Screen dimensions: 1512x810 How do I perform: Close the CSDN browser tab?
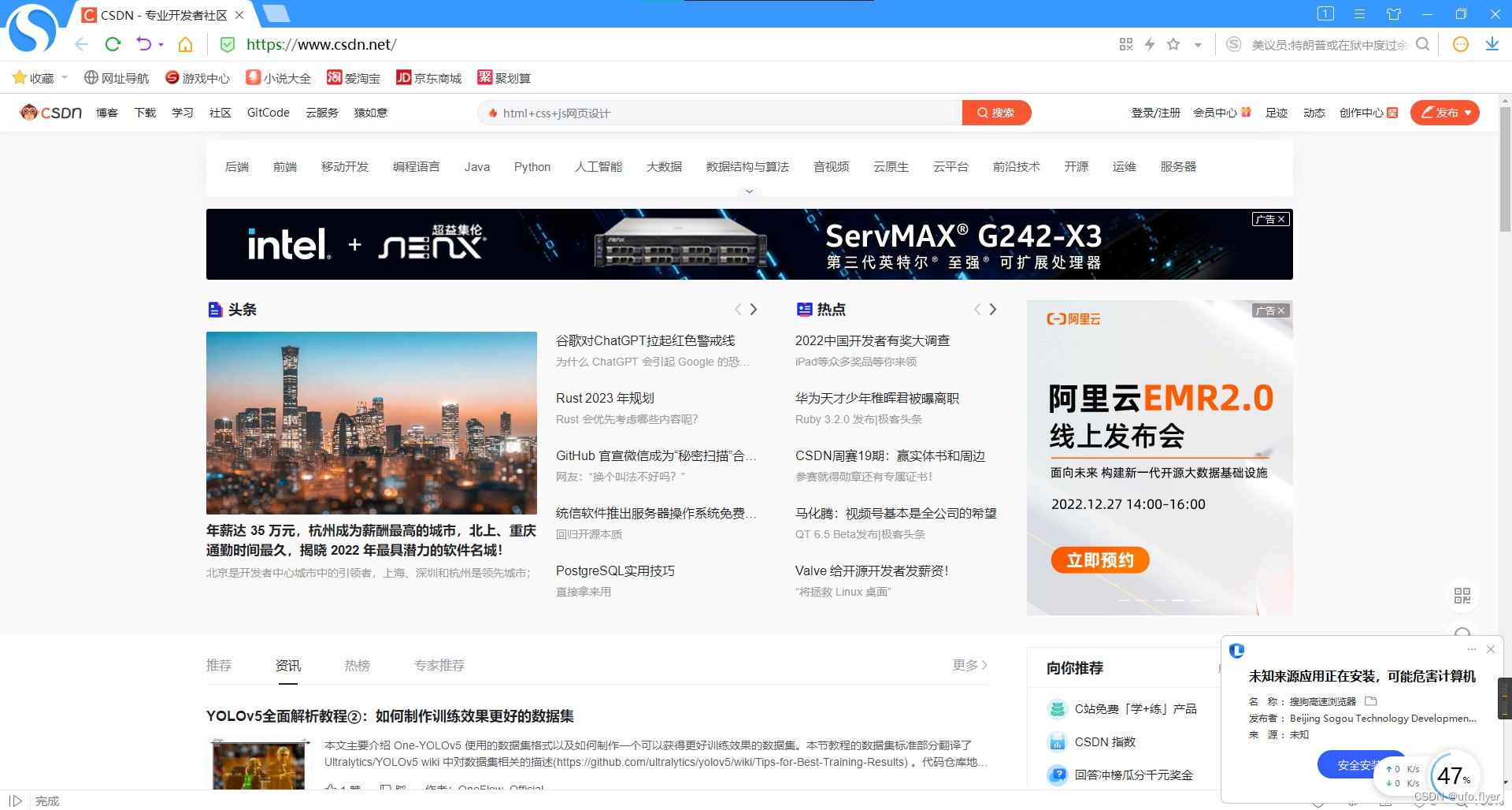point(239,15)
